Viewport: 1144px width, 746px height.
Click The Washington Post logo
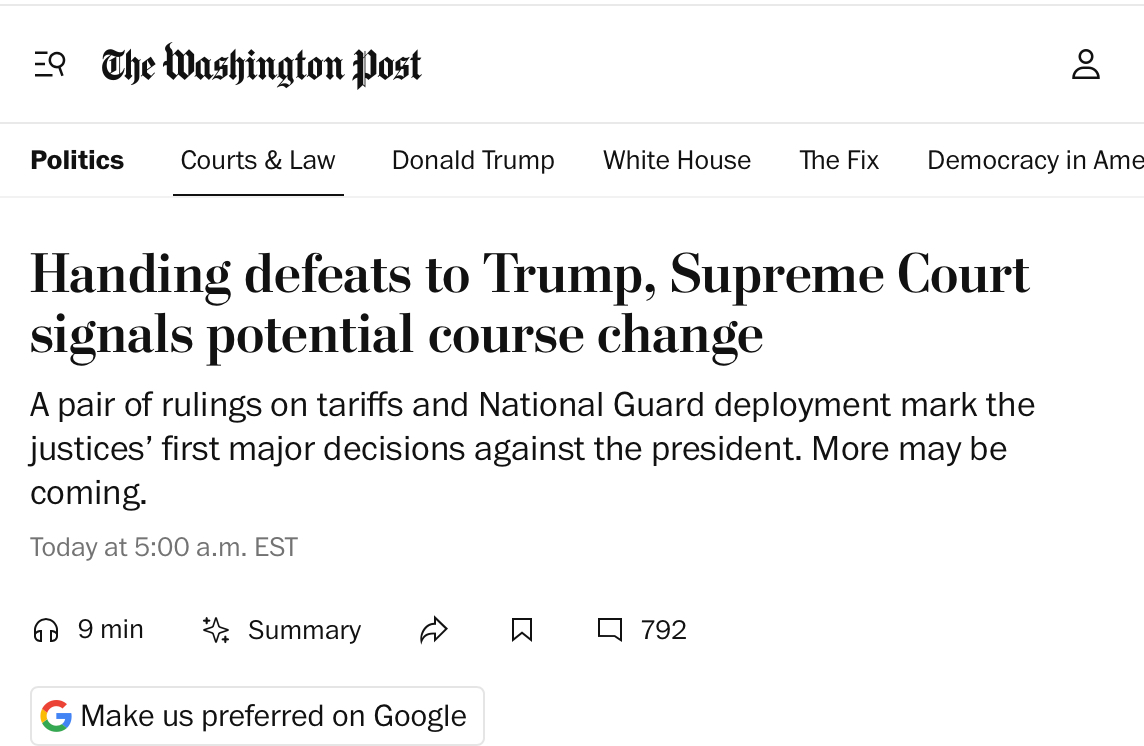(261, 66)
